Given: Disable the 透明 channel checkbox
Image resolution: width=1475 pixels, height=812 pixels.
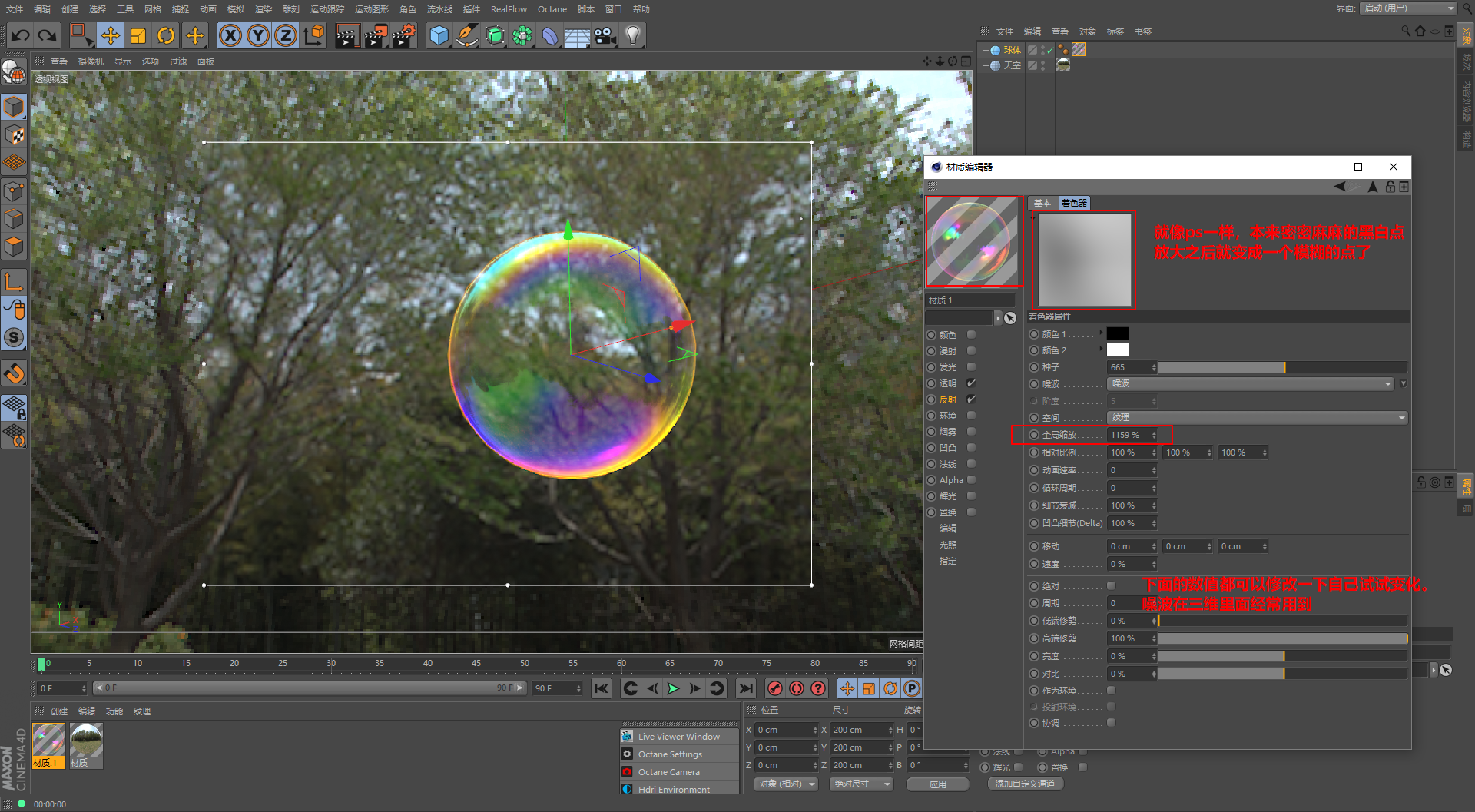Looking at the screenshot, I should click(971, 383).
